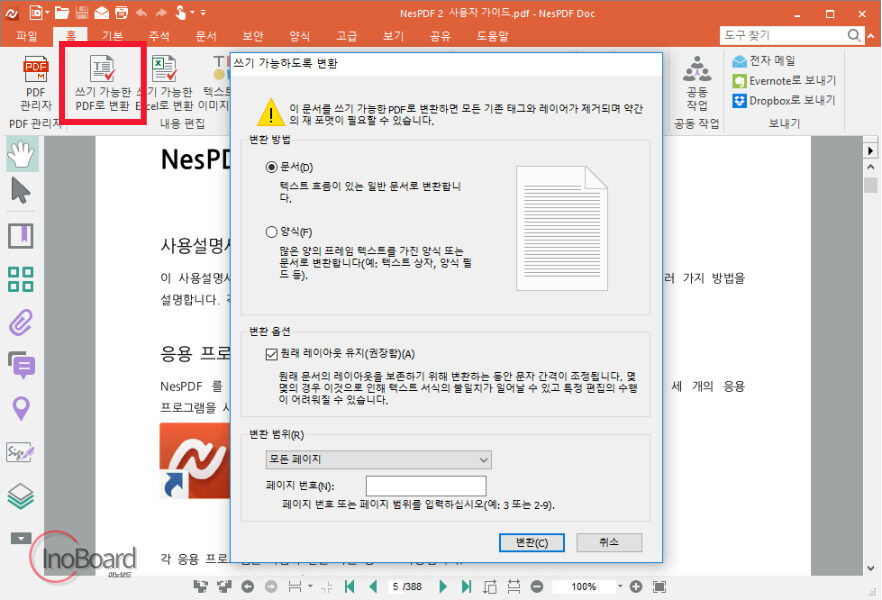The height and width of the screenshot is (600, 882).
Task: Go to the previous page
Action: point(373,587)
